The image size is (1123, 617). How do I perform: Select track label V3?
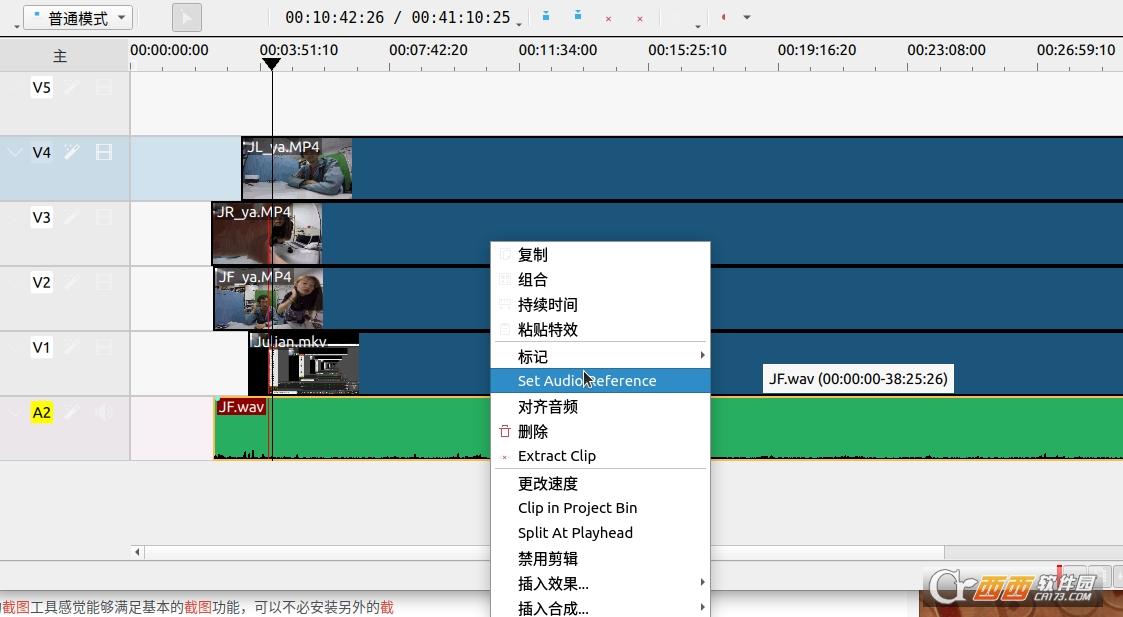tap(42, 217)
